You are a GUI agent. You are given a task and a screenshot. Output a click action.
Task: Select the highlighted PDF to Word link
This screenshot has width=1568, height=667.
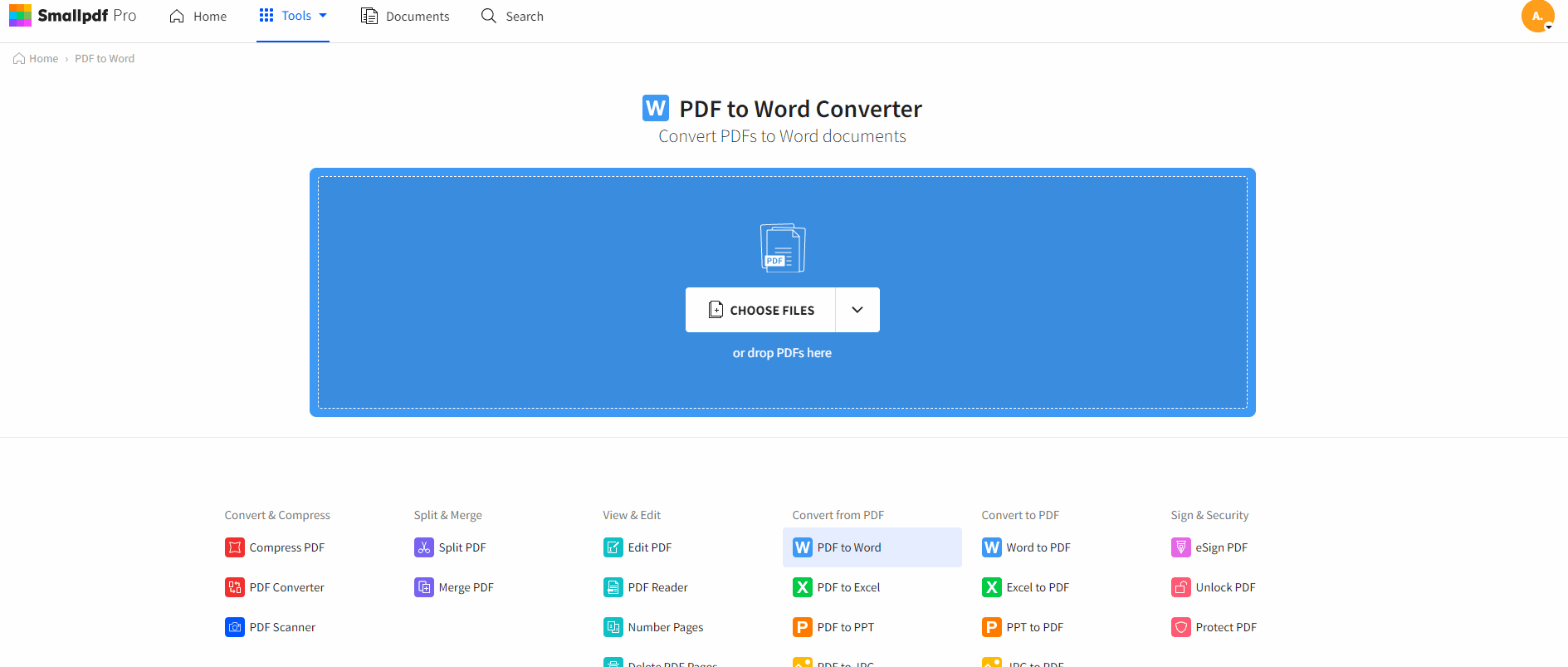pos(872,547)
